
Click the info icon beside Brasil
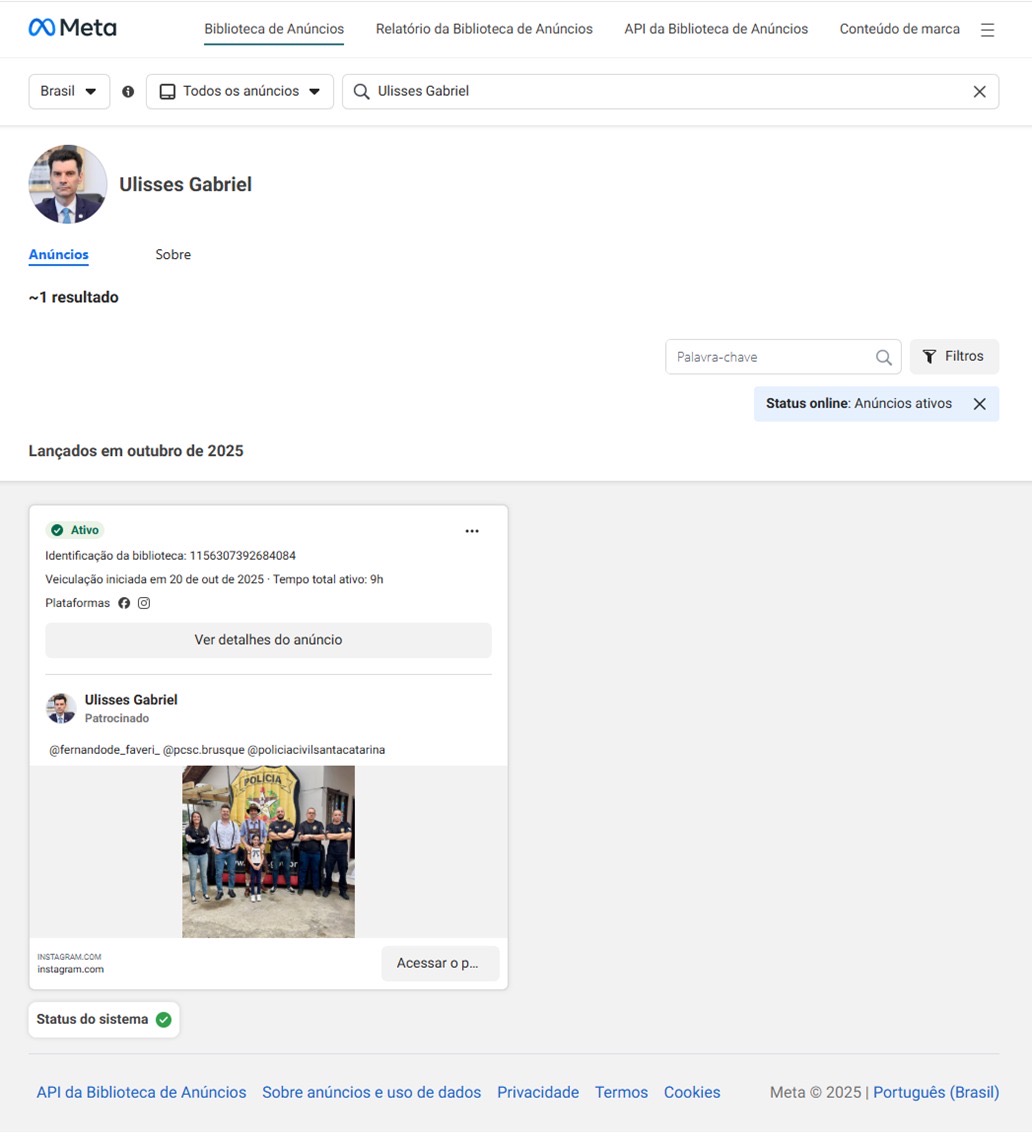(x=128, y=92)
